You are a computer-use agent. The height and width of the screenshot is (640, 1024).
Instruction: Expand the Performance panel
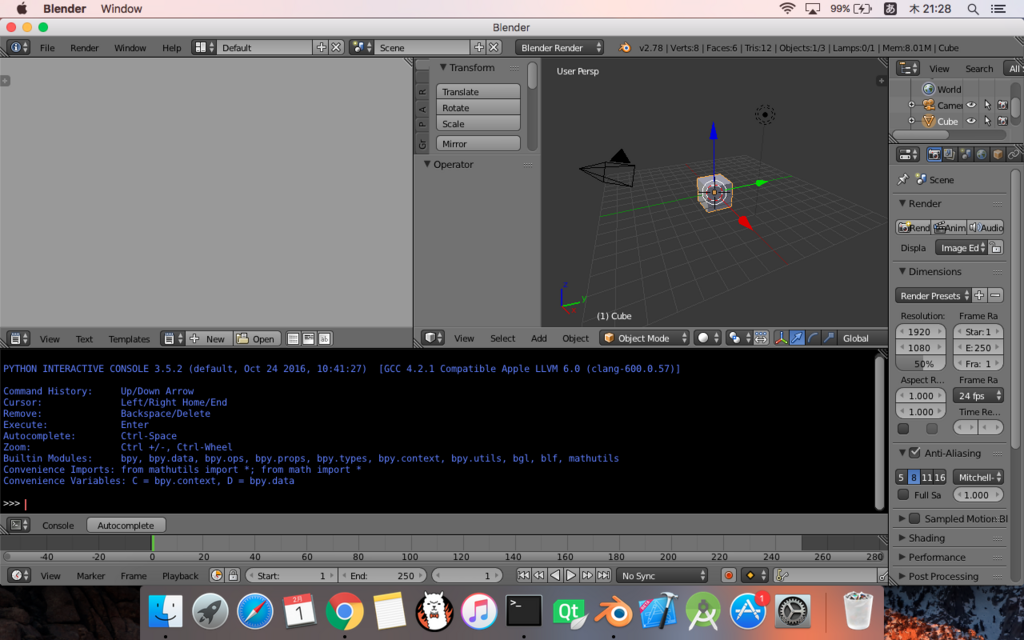(x=903, y=557)
